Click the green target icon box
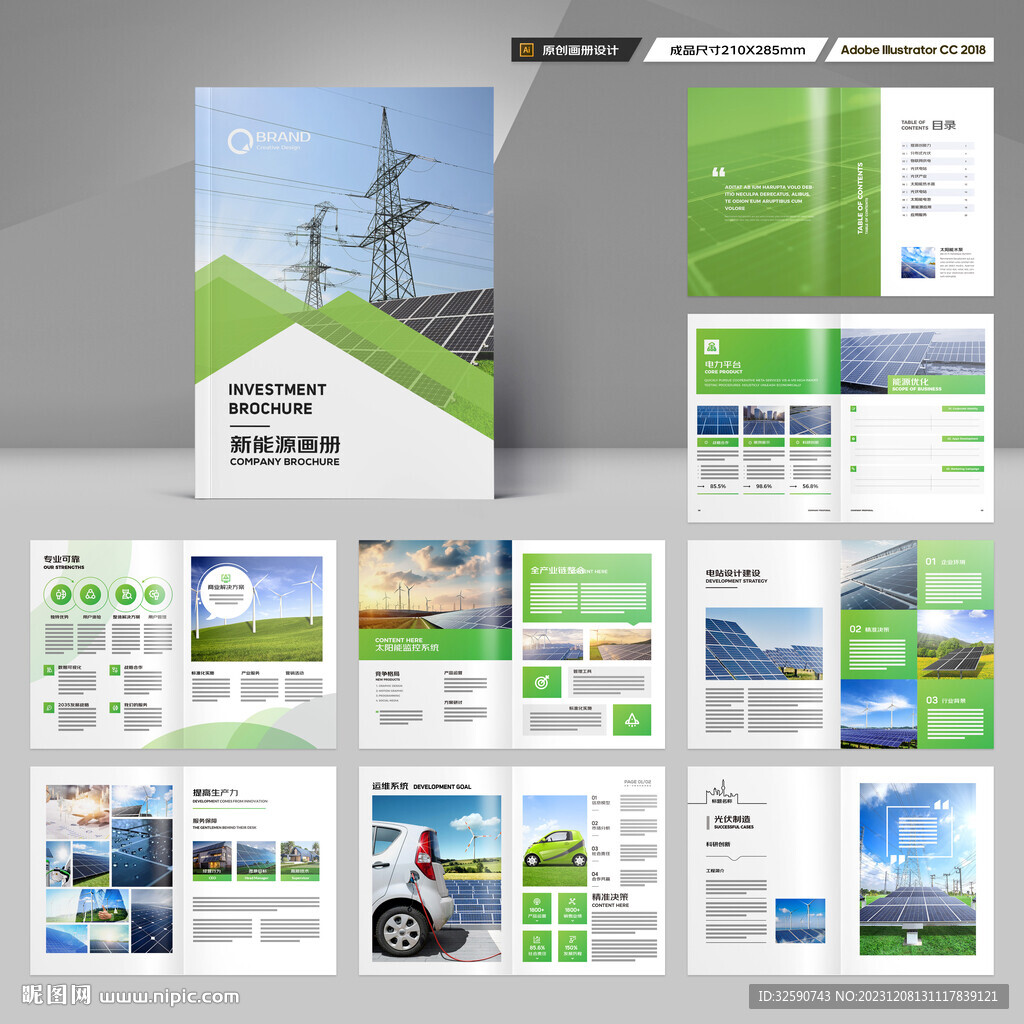1024x1024 pixels. point(541,682)
